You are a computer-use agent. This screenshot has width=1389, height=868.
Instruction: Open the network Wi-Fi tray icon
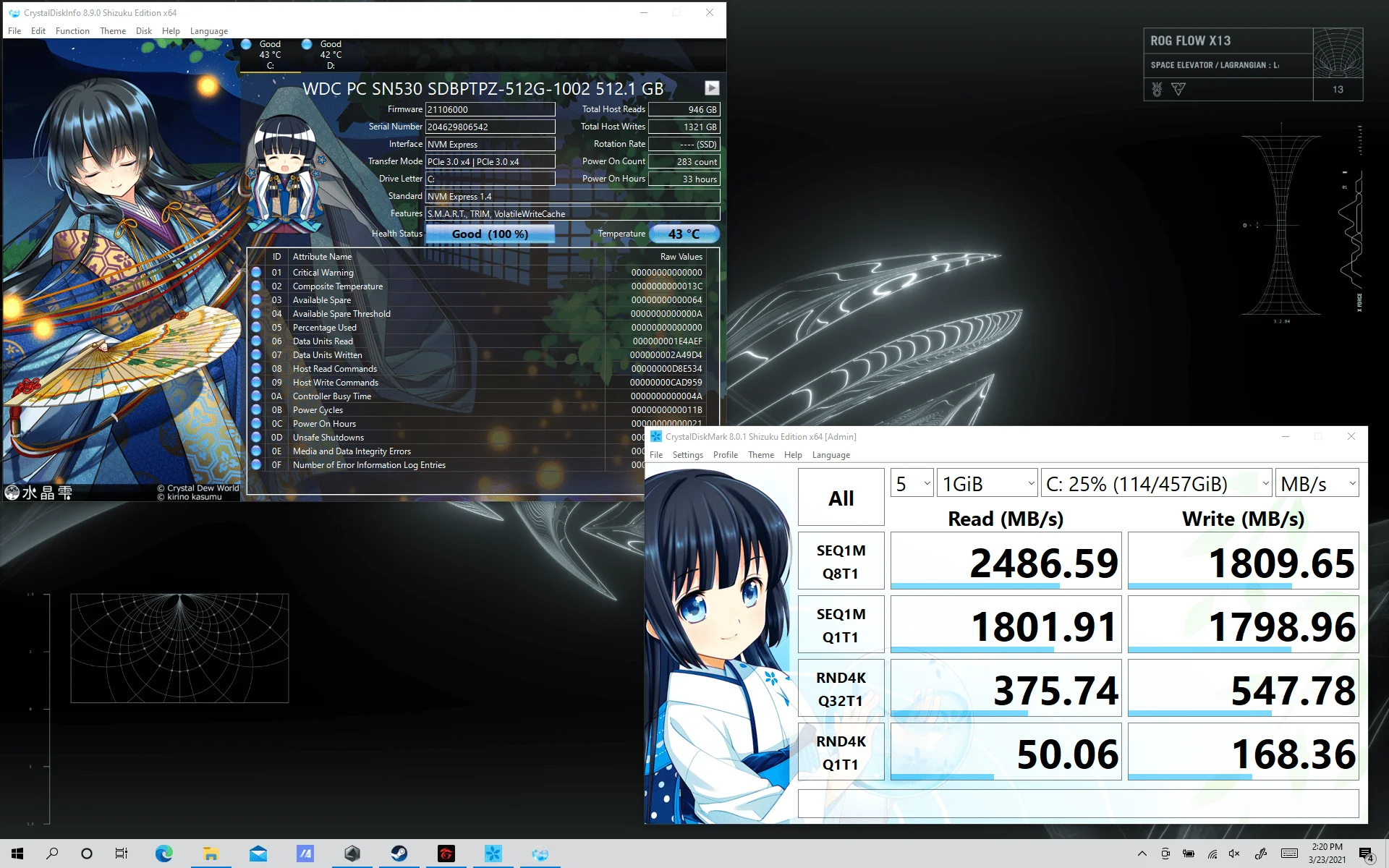pos(1212,854)
